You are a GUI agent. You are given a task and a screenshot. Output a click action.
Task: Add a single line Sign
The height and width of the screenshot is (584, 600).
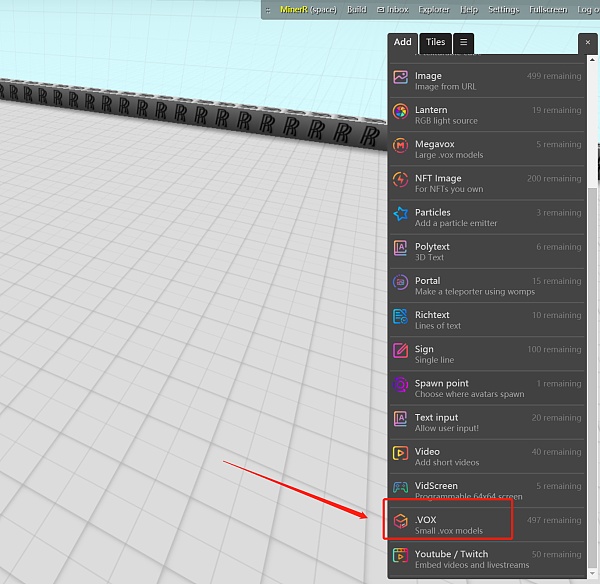pyautogui.click(x=487, y=354)
